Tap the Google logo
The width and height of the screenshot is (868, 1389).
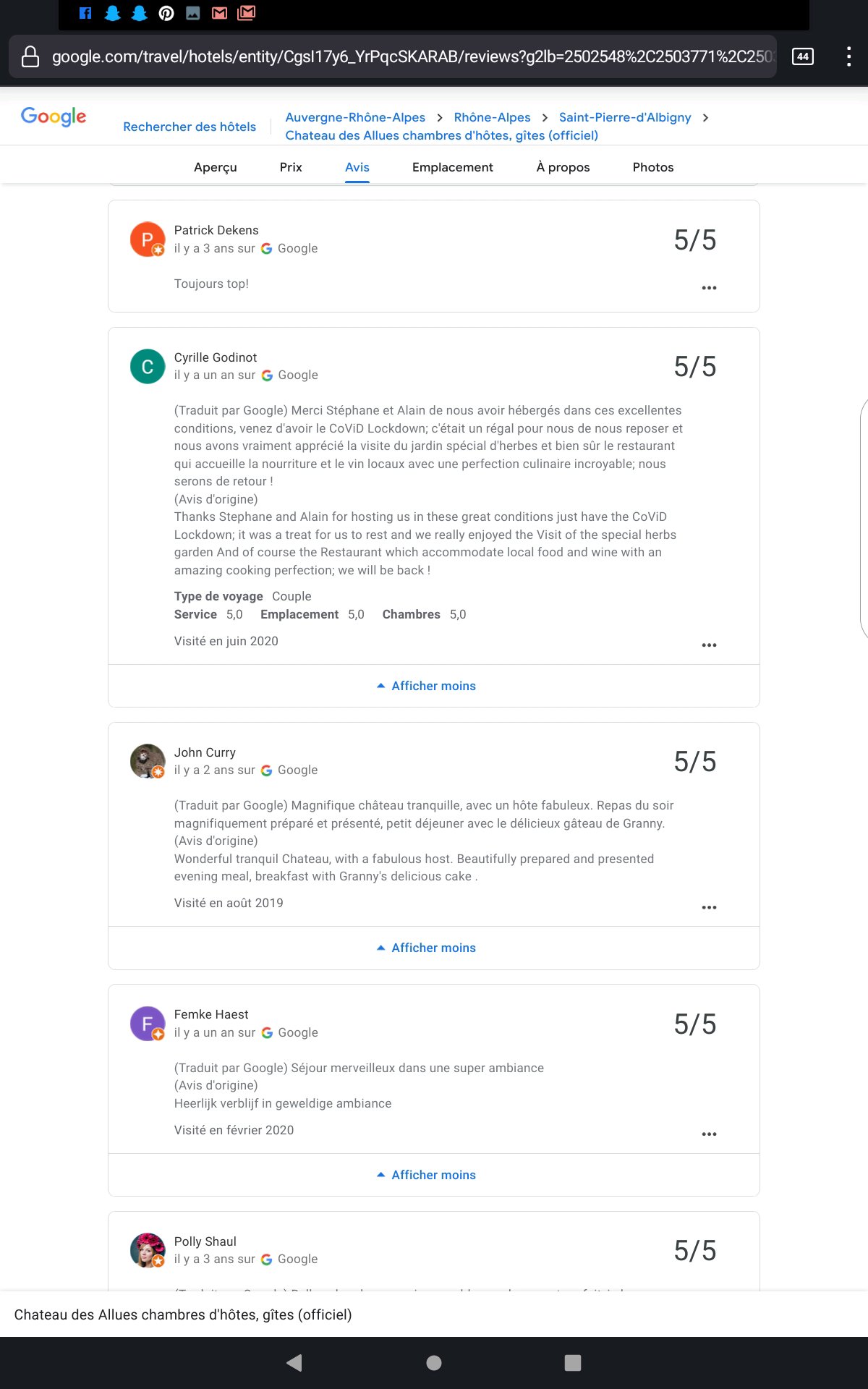54,116
